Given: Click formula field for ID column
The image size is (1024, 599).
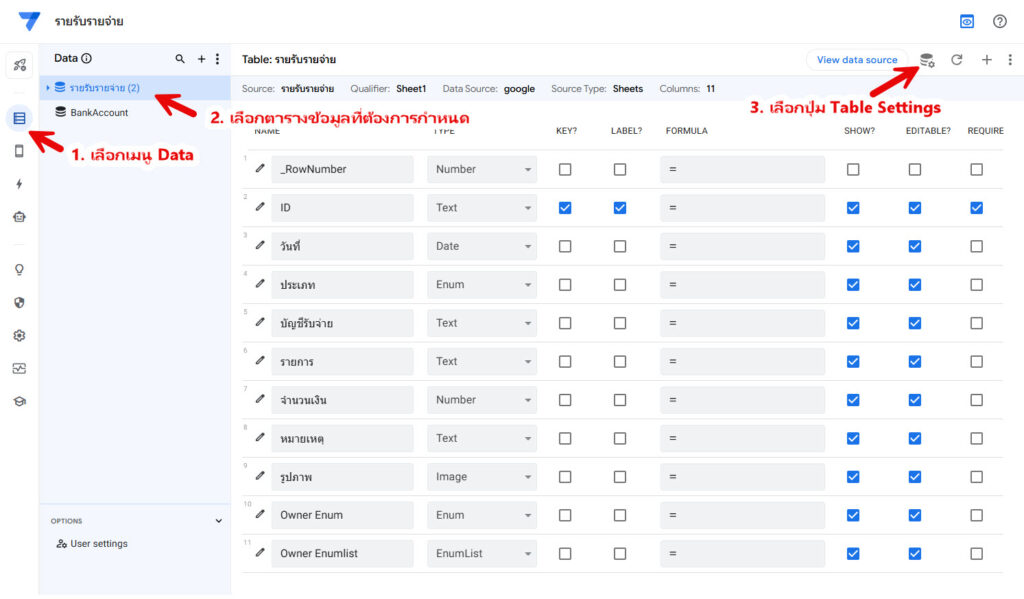Looking at the screenshot, I should [742, 208].
